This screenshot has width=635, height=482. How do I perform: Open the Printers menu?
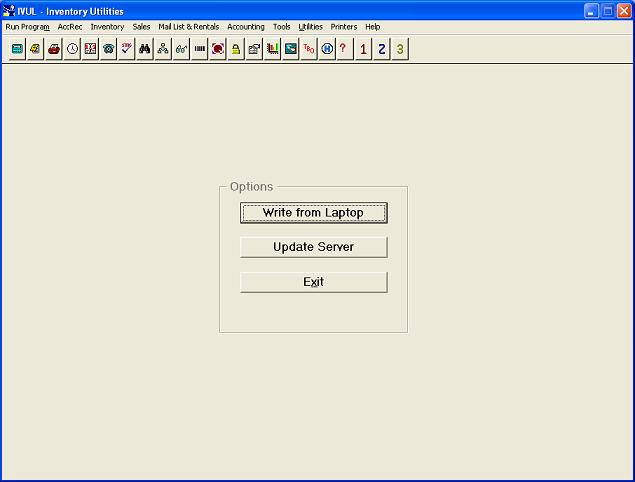tap(344, 27)
